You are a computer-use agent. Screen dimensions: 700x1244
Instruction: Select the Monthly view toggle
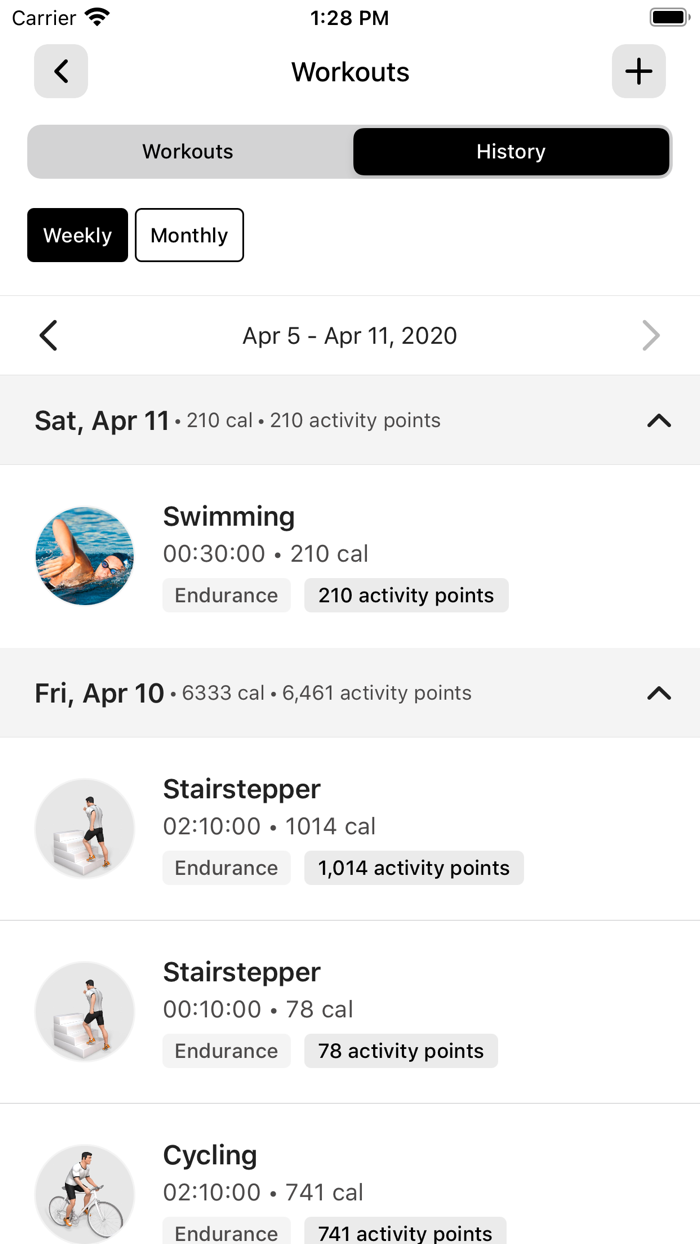pos(189,235)
